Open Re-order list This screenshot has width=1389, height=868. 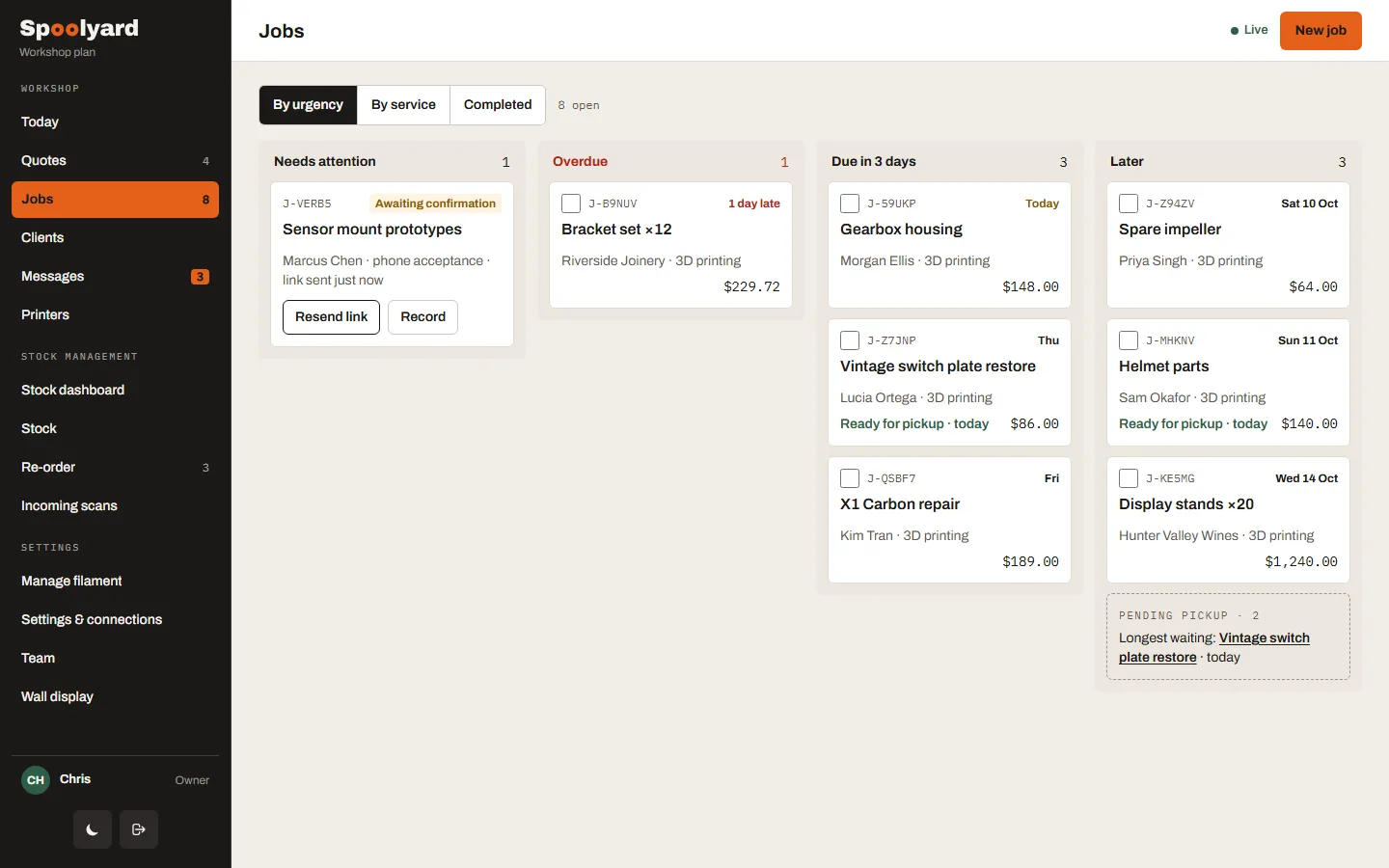click(115, 468)
